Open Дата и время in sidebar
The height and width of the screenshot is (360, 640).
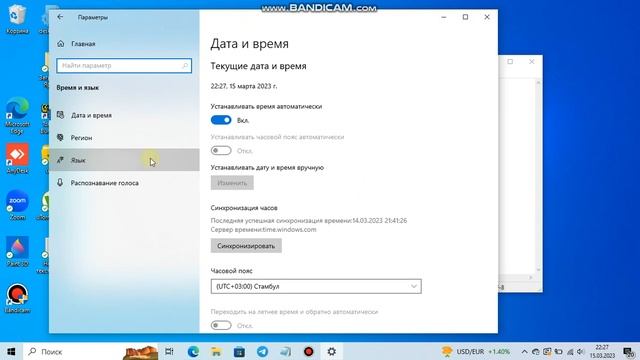pyautogui.click(x=124, y=116)
